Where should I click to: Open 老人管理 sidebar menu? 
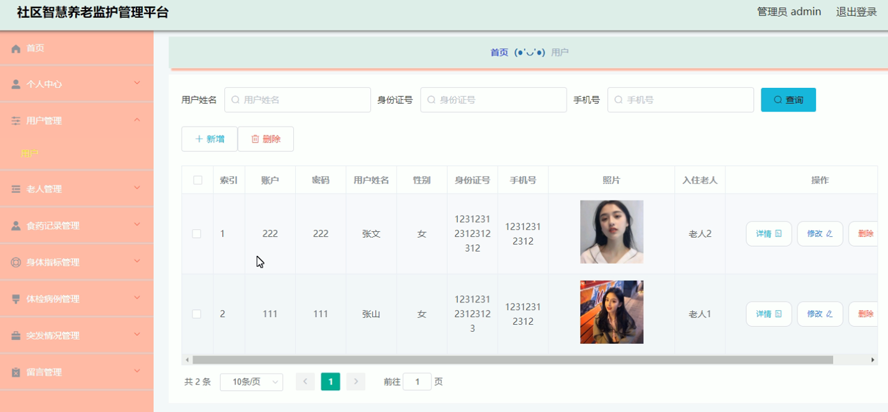click(x=76, y=189)
